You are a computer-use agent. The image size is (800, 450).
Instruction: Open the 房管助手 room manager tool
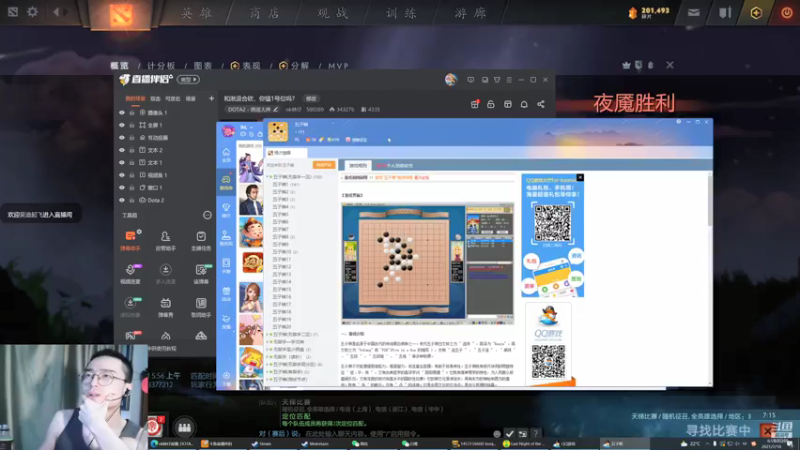(165, 240)
